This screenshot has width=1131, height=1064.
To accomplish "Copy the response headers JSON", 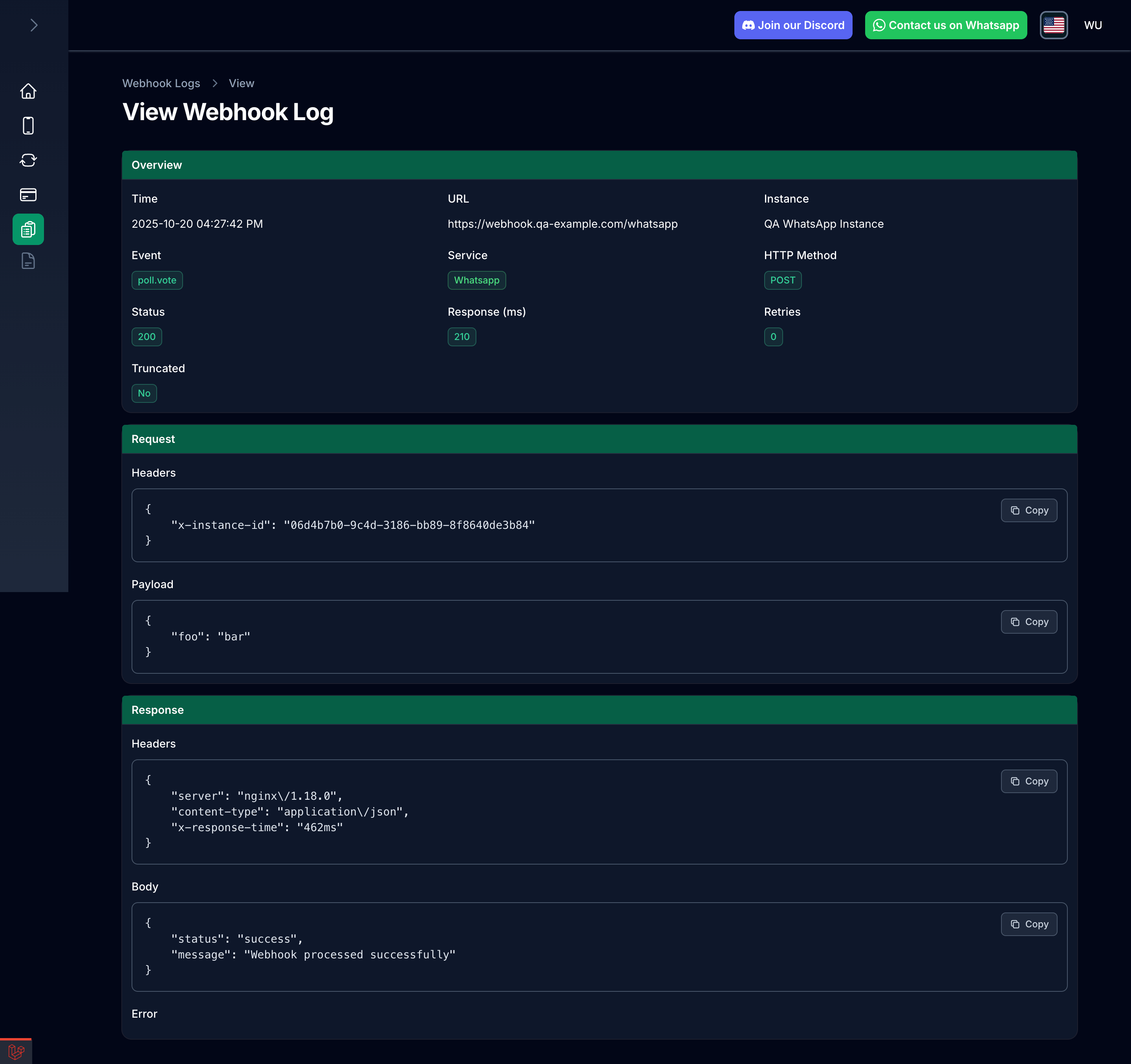I will click(1029, 781).
